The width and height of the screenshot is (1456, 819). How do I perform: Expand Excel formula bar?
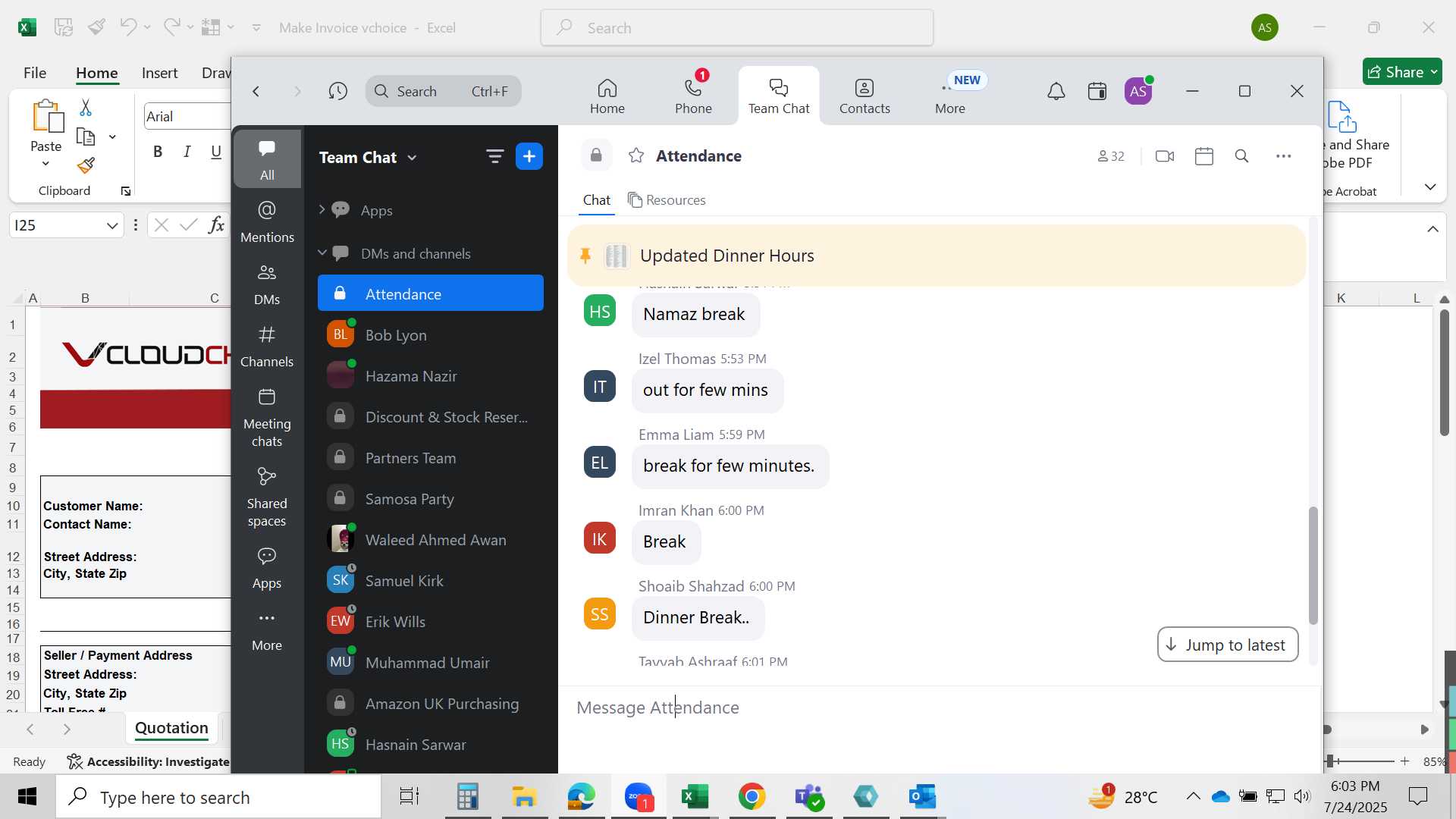1432,229
